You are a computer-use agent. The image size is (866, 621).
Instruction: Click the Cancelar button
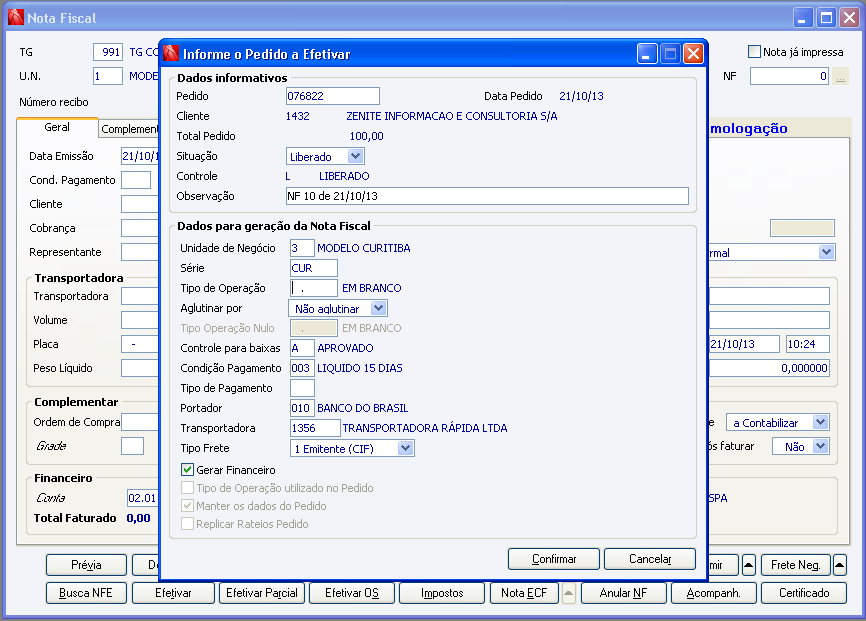(650, 559)
